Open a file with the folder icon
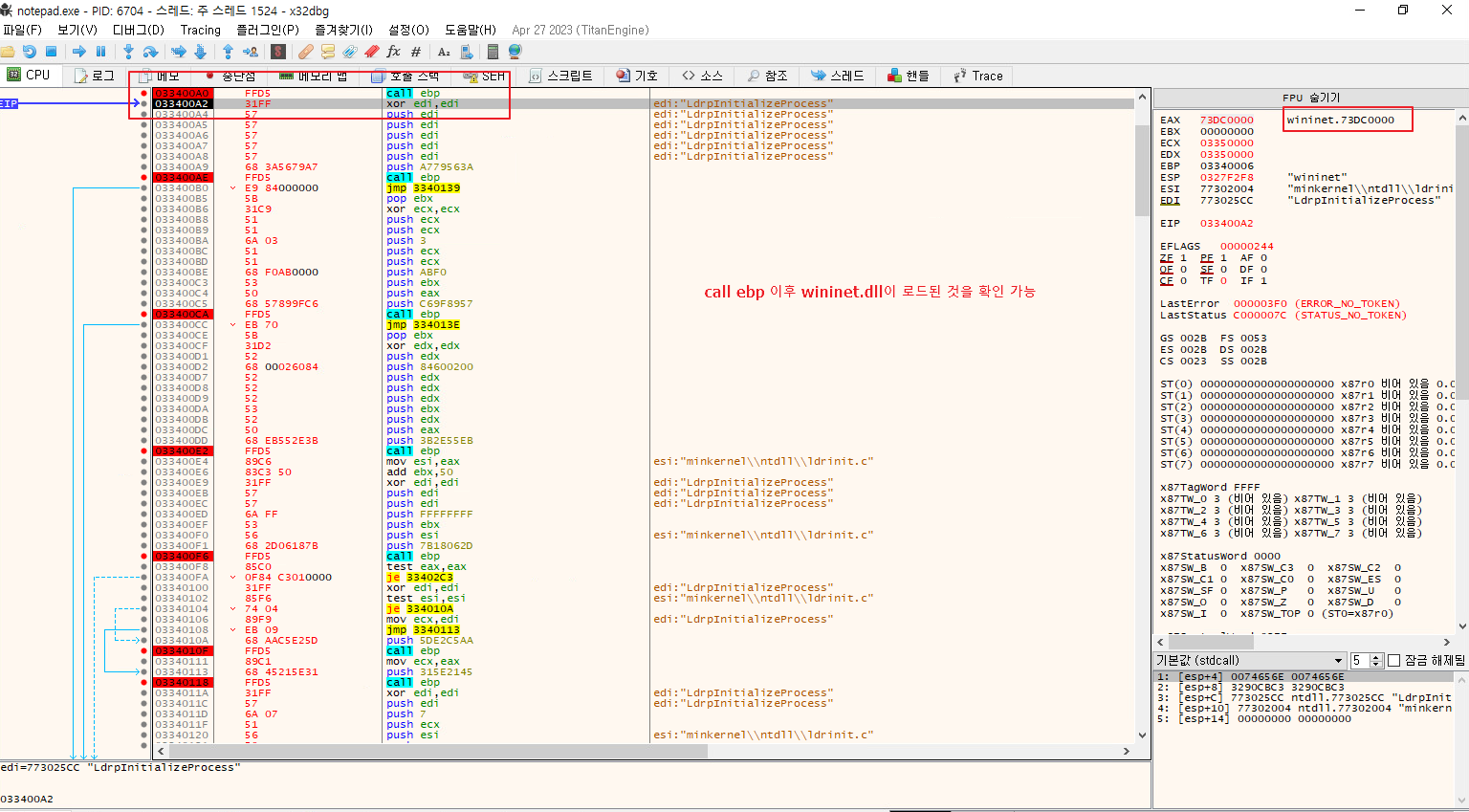 (8, 52)
